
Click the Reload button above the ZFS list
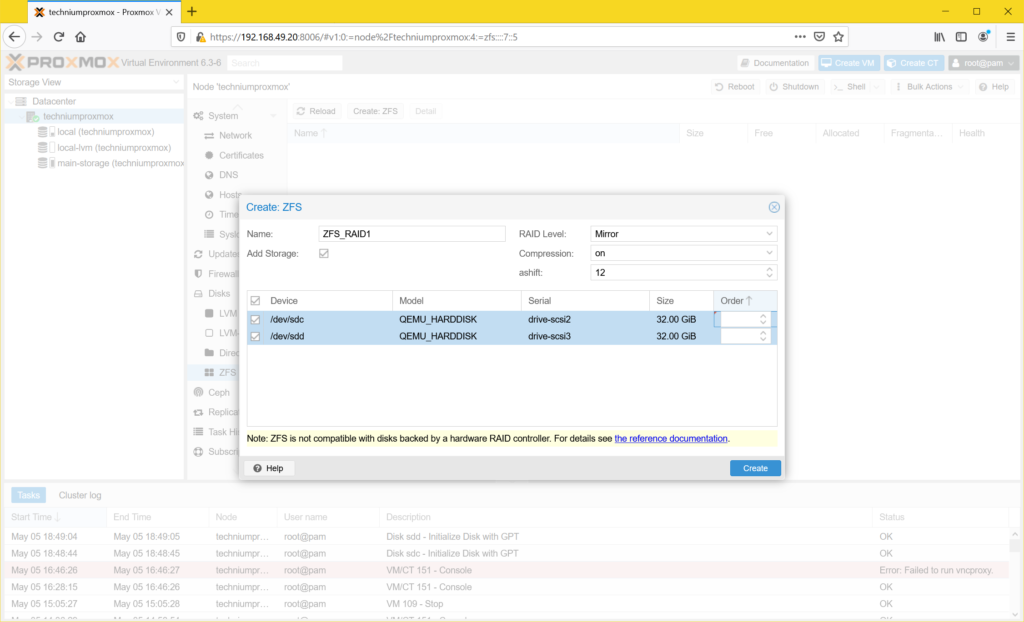[x=316, y=111]
